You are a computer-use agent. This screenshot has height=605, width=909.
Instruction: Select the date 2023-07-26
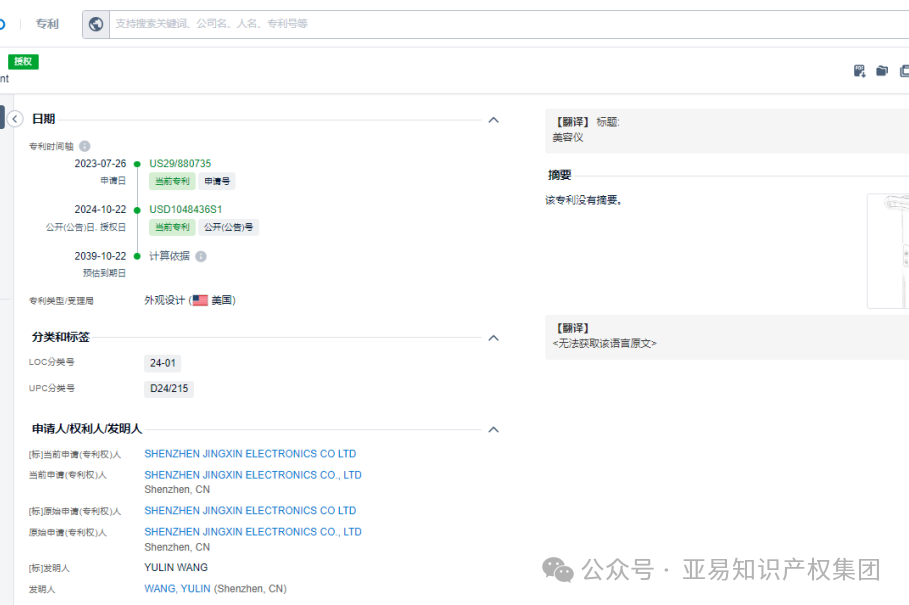[x=100, y=163]
